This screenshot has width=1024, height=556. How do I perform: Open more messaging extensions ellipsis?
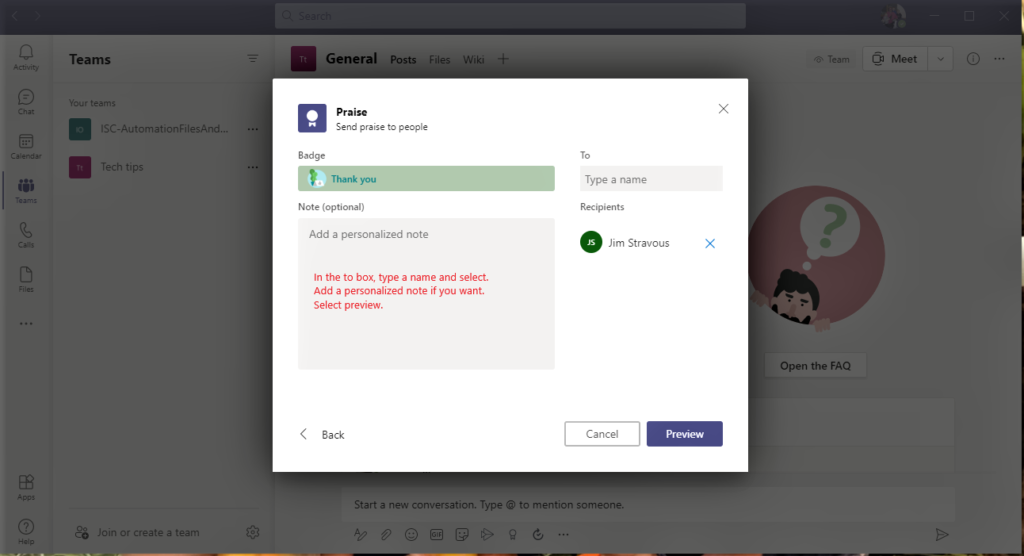point(563,534)
